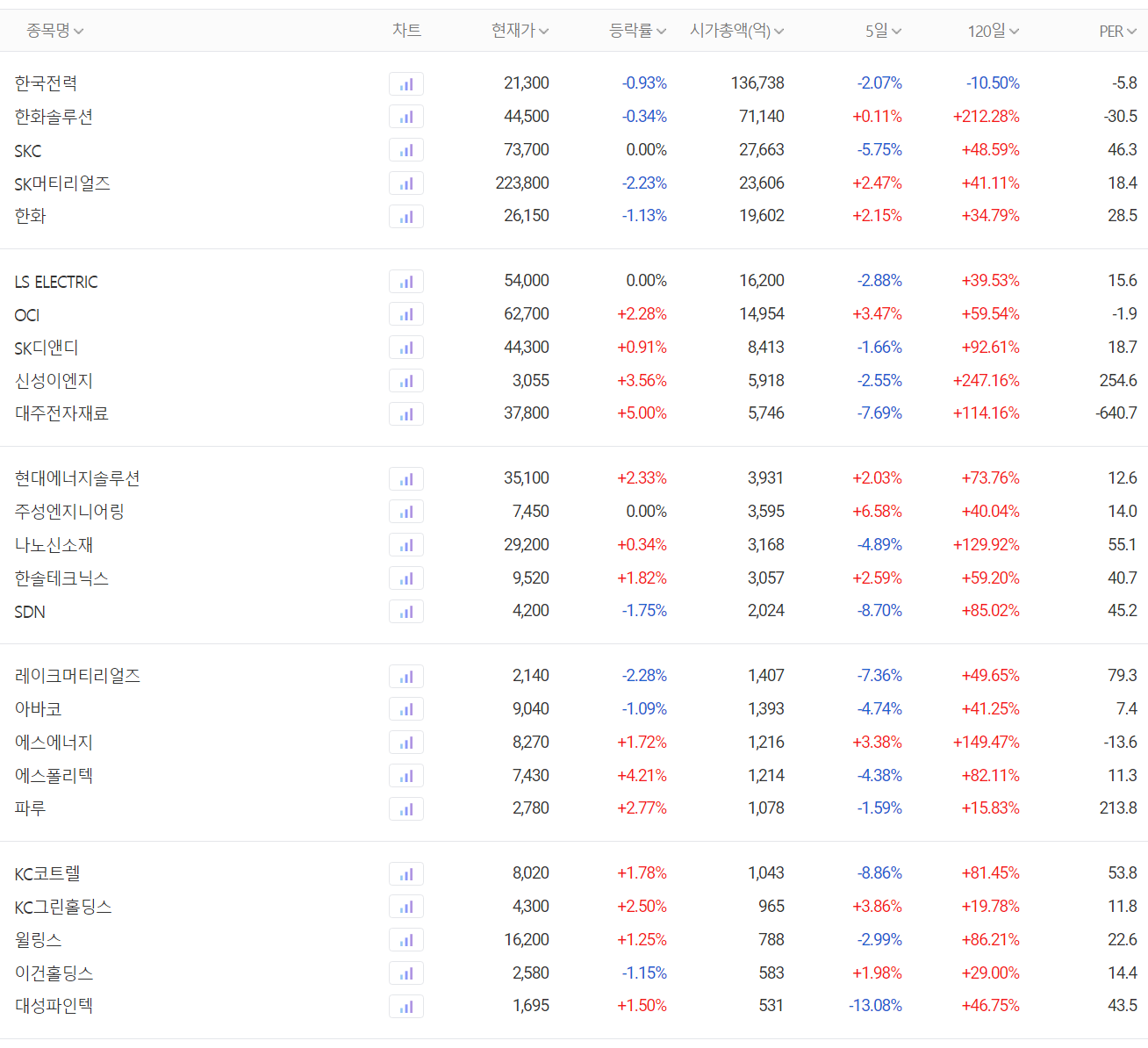Open chart icon for SK디앤디
1148x1048 pixels.
(406, 348)
